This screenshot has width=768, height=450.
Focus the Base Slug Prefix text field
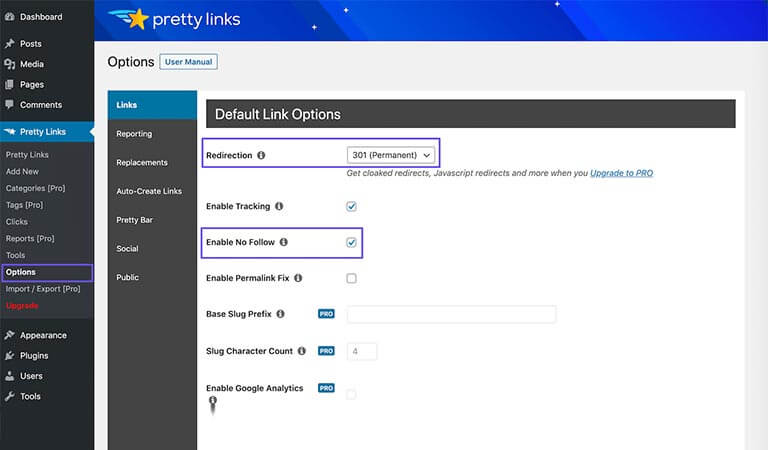(x=451, y=314)
